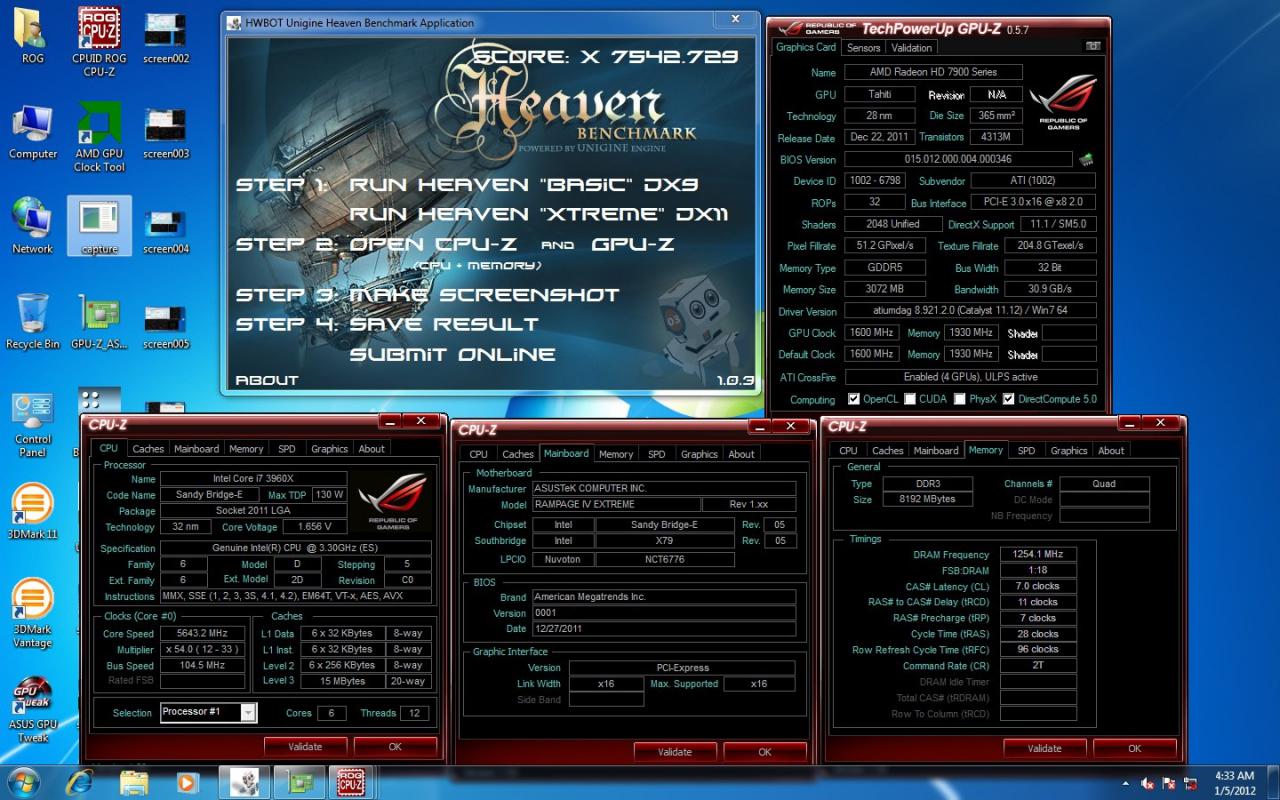The width and height of the screenshot is (1280, 800).
Task: Click Validate in right CPU-Z Memory window
Action: (1044, 748)
